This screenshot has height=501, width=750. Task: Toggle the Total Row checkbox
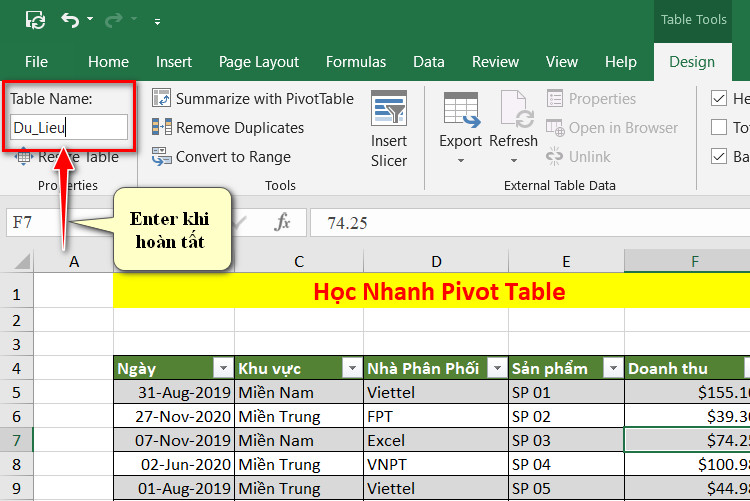[x=718, y=127]
